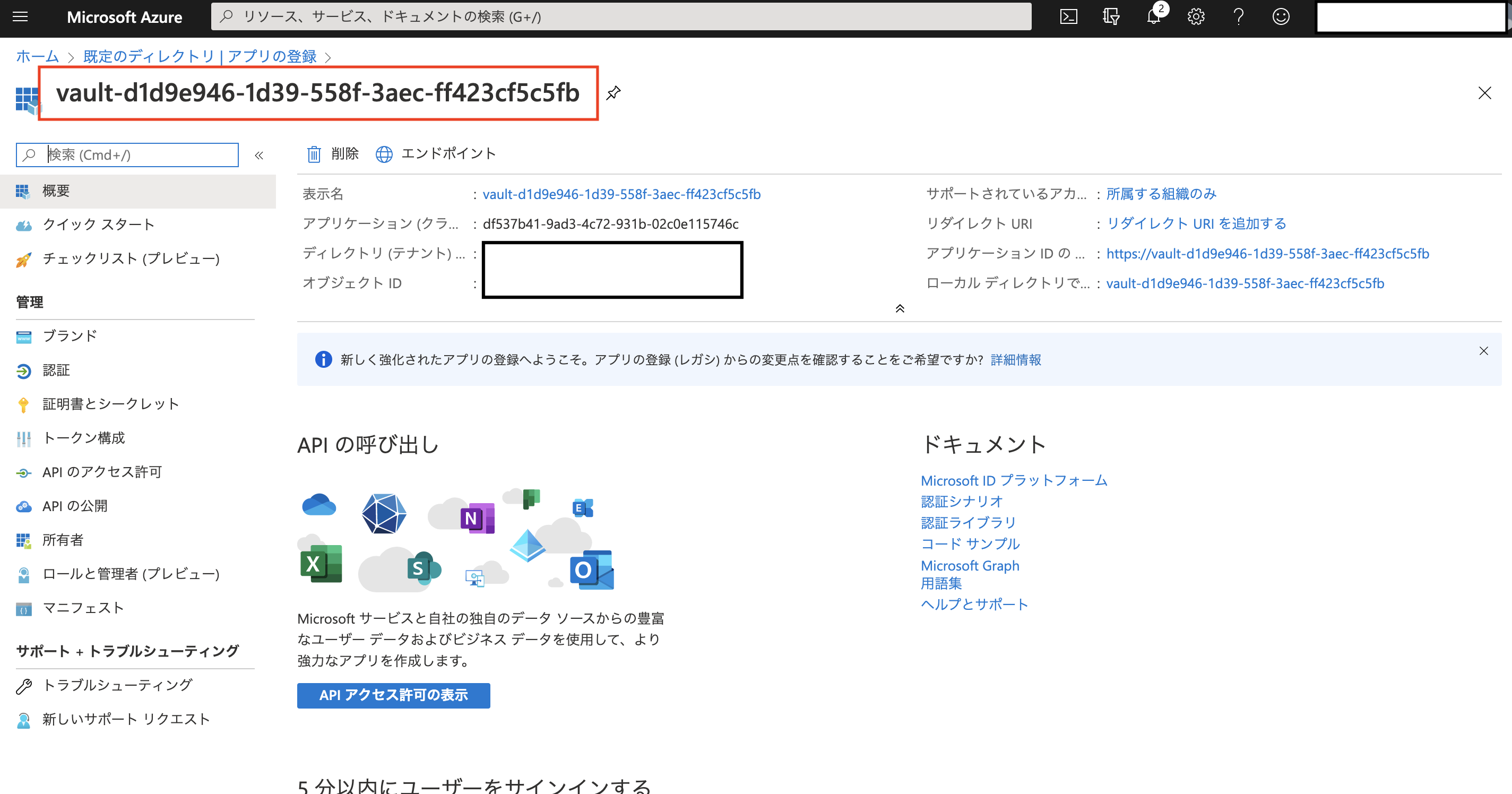Click the trash icon for 削除

point(314,154)
